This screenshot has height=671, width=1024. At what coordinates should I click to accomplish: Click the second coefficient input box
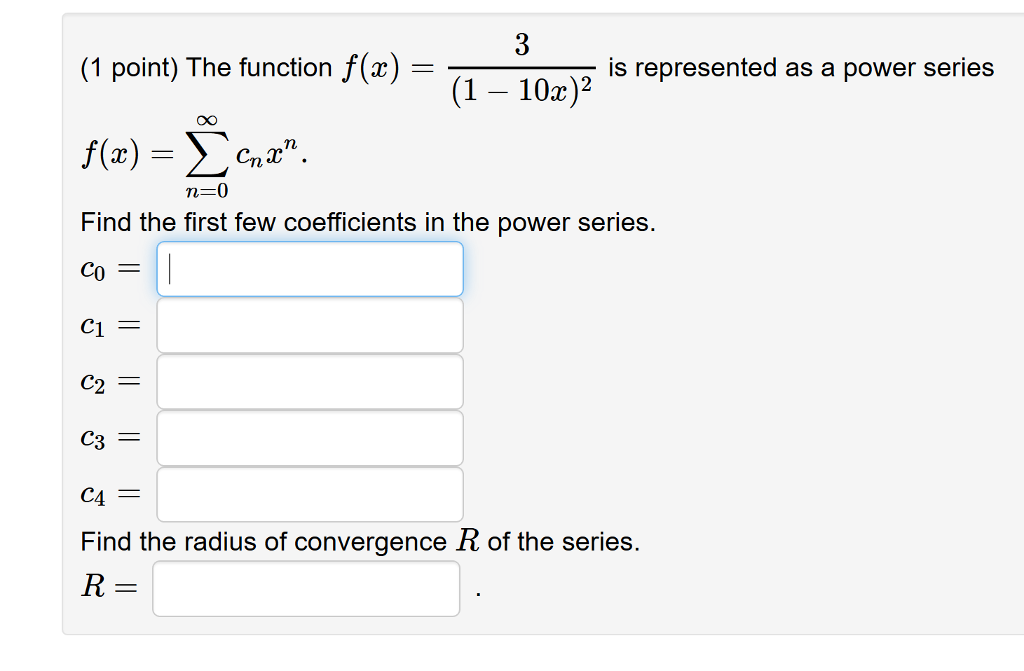310,324
